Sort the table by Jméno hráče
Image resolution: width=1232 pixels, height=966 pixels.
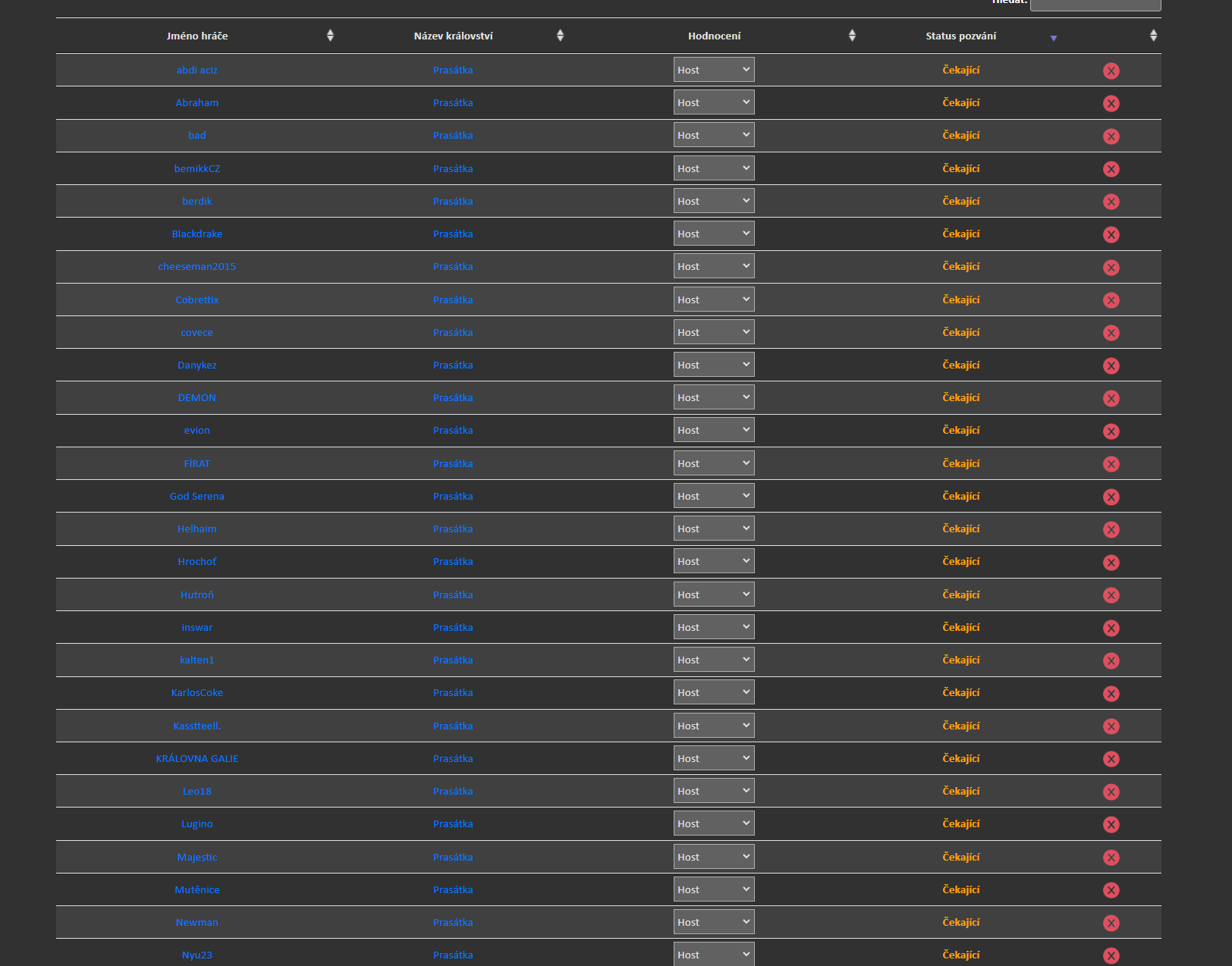(x=197, y=36)
